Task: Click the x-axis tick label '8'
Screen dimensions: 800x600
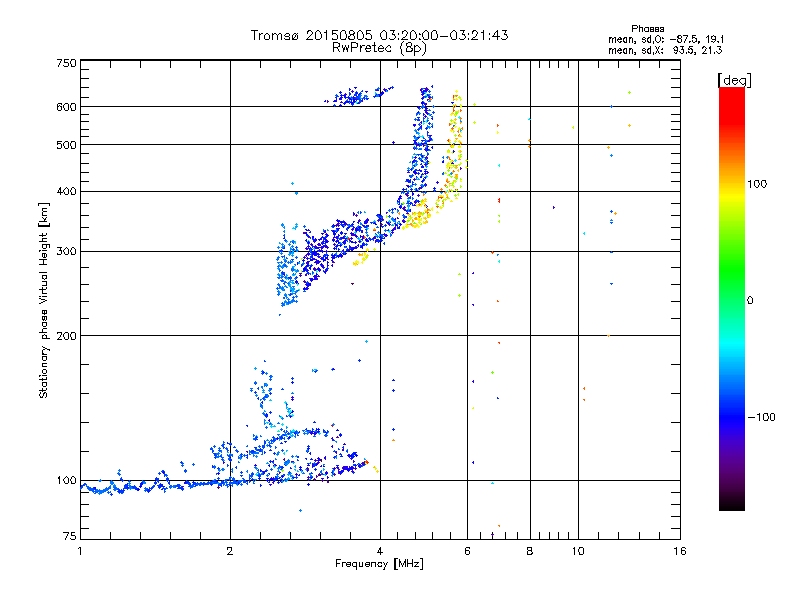Action: (530, 551)
